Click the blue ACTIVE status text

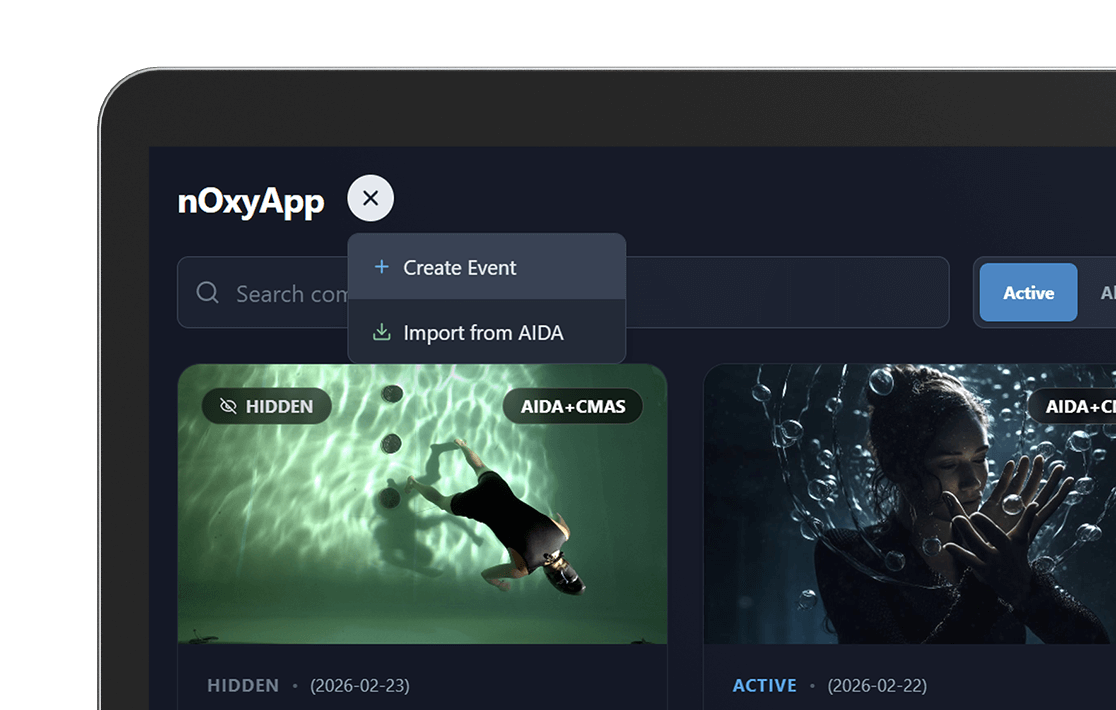(x=764, y=685)
